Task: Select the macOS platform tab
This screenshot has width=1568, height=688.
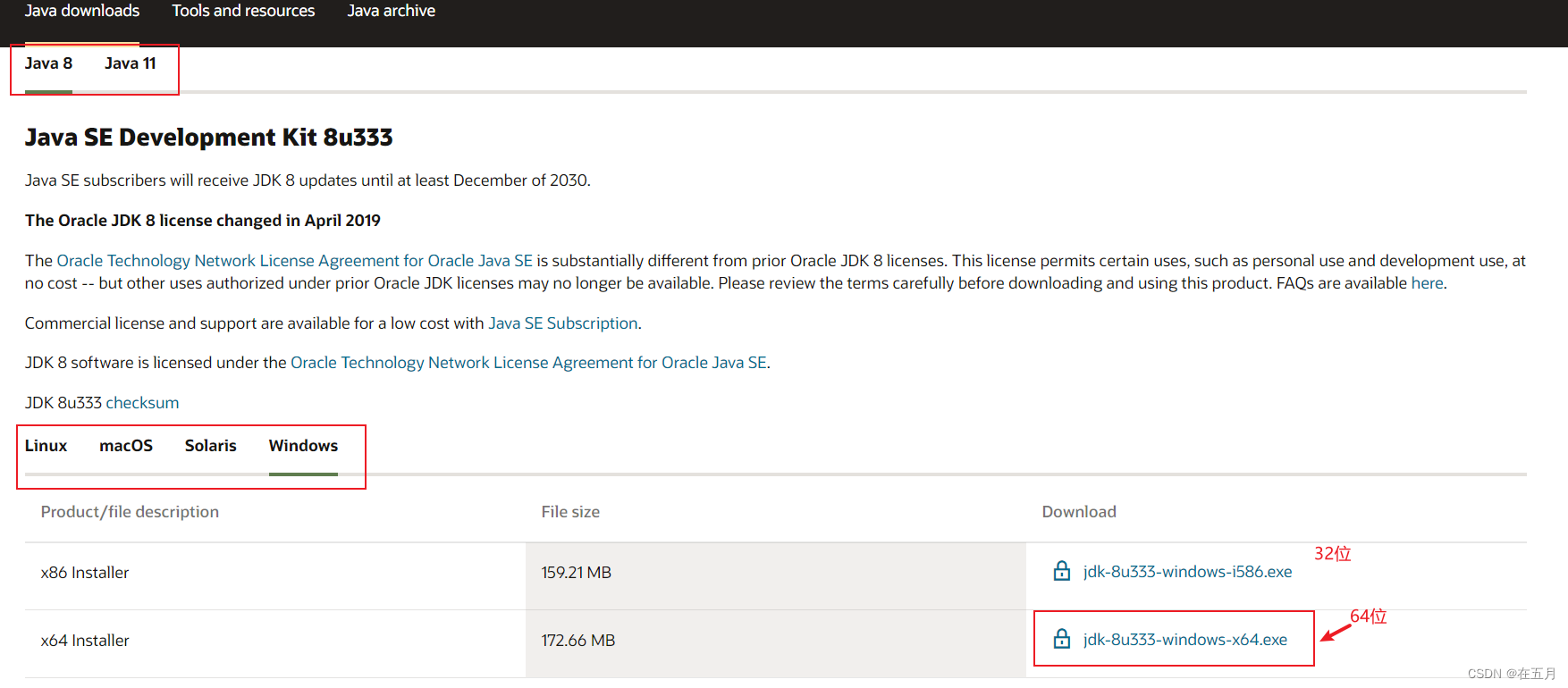Action: coord(126,446)
